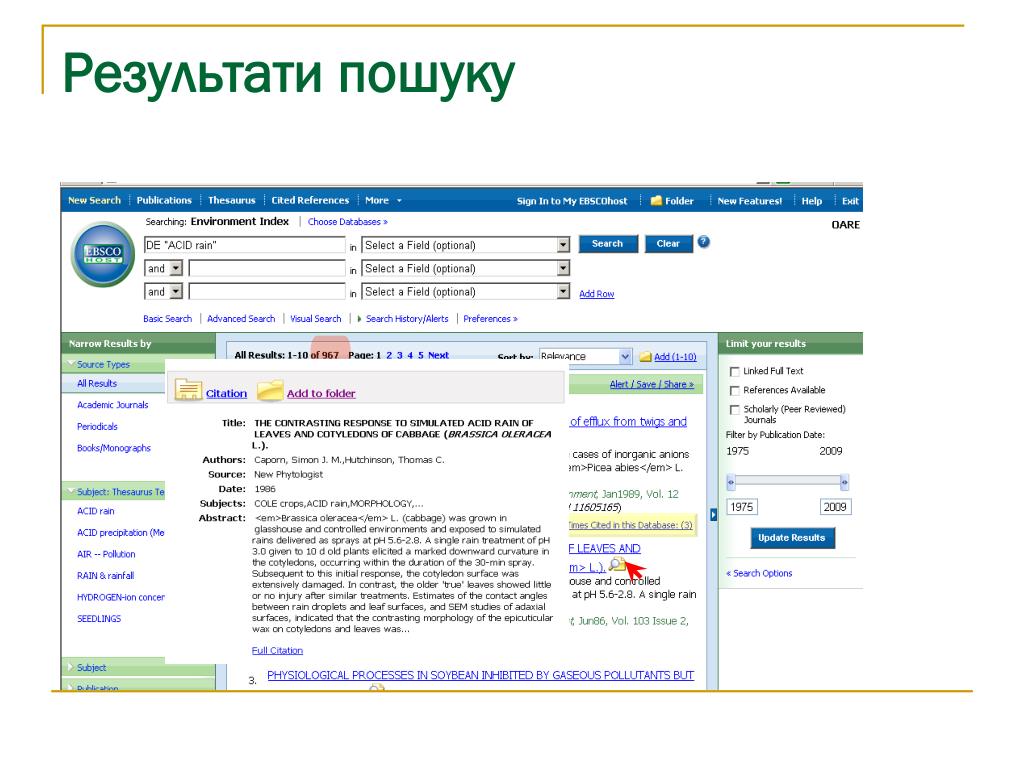Switch to Basic Search
1024x768 pixels.
pyautogui.click(x=167, y=319)
